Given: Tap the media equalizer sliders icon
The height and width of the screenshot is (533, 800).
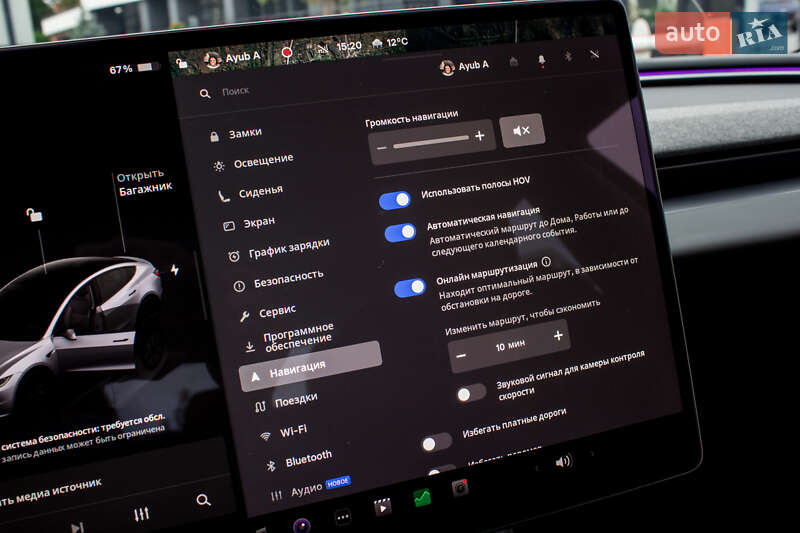Looking at the screenshot, I should (x=141, y=514).
